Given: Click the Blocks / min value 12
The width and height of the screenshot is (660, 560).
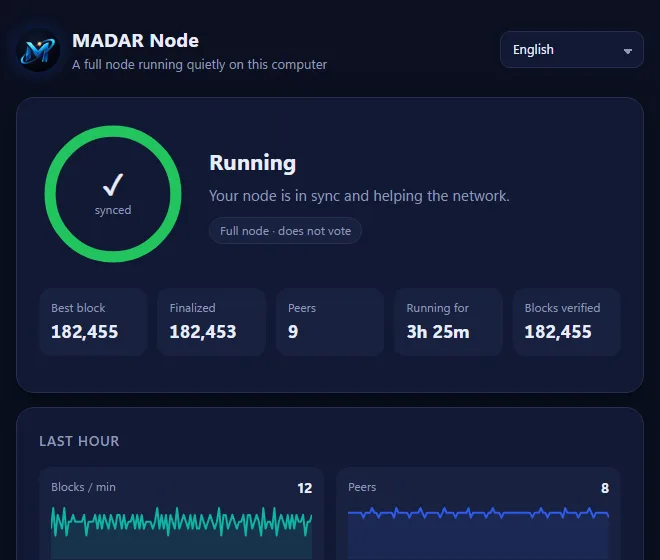Looking at the screenshot, I should click(305, 488).
